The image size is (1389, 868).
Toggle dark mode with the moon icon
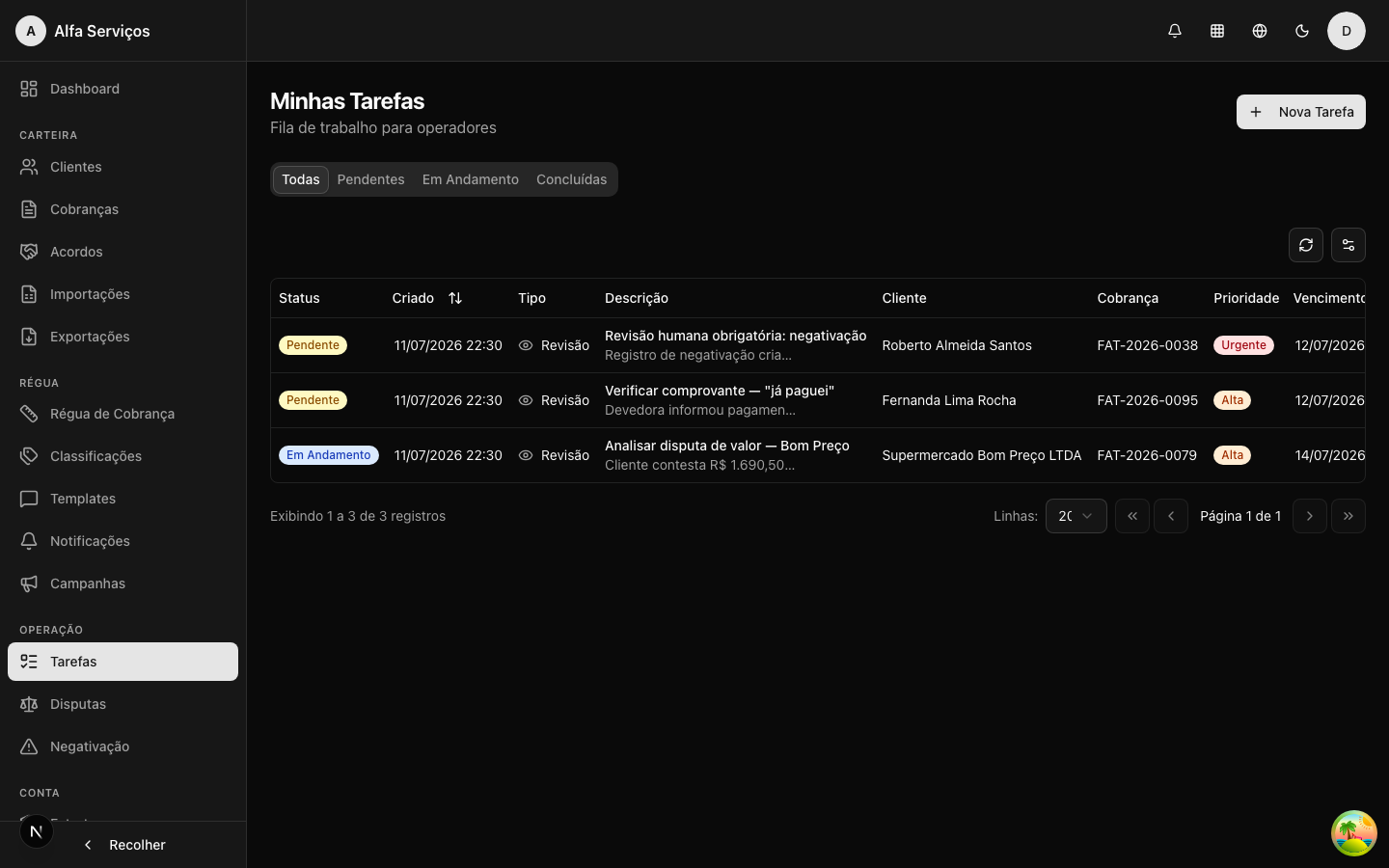coord(1302,31)
